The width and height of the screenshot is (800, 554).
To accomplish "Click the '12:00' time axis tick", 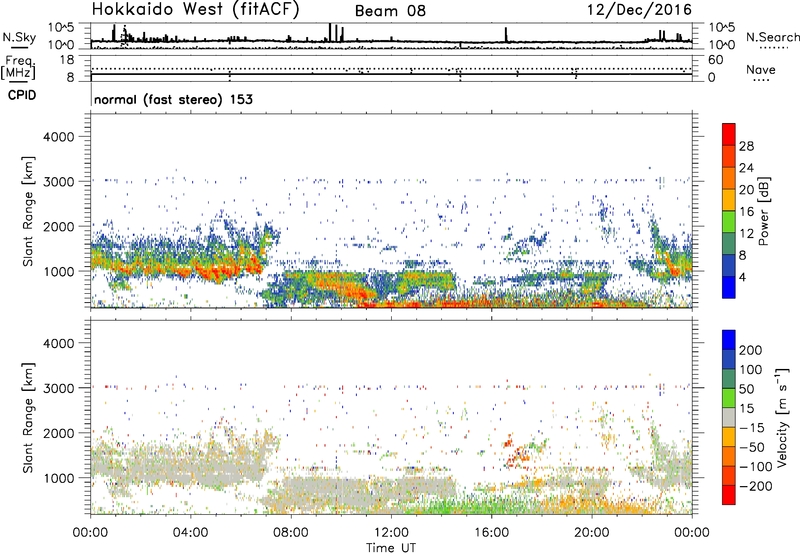I will pos(391,533).
